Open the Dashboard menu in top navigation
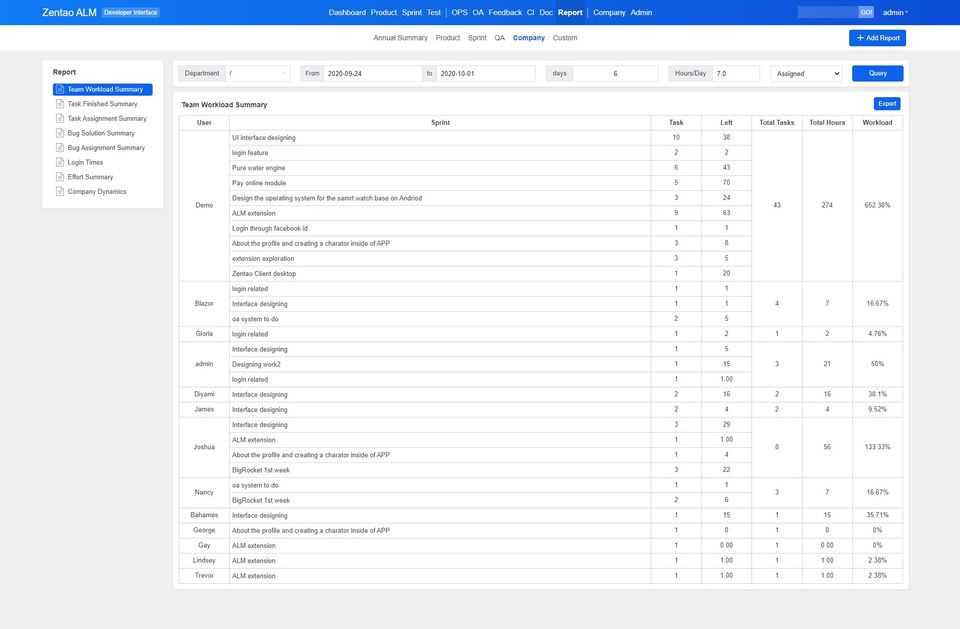 pyautogui.click(x=347, y=13)
